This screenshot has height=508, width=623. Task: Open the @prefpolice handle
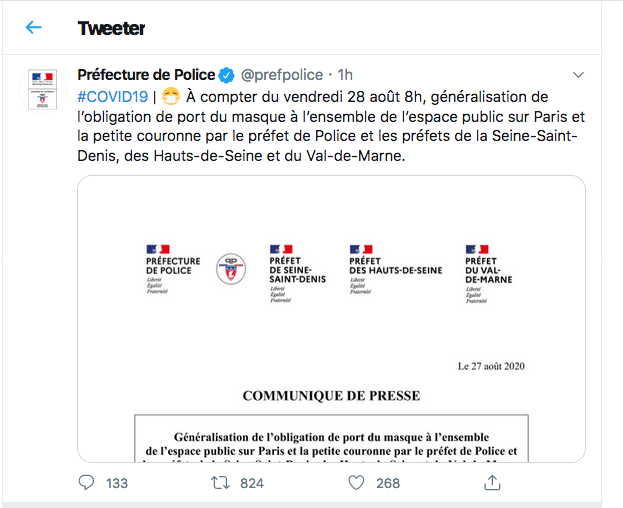point(282,75)
